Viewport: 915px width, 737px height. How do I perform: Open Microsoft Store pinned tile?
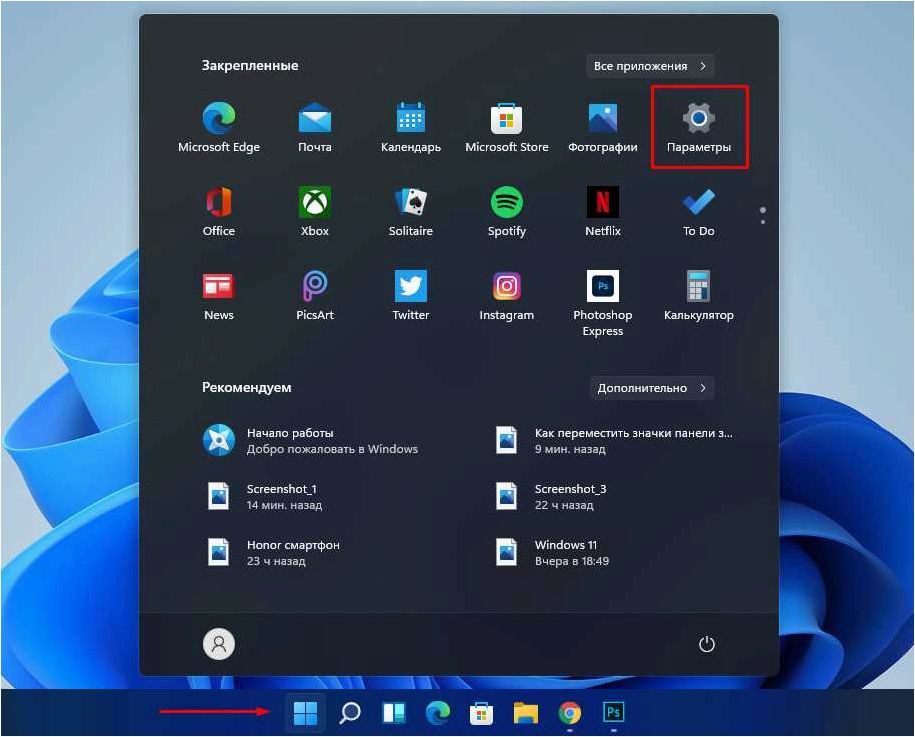(x=507, y=127)
